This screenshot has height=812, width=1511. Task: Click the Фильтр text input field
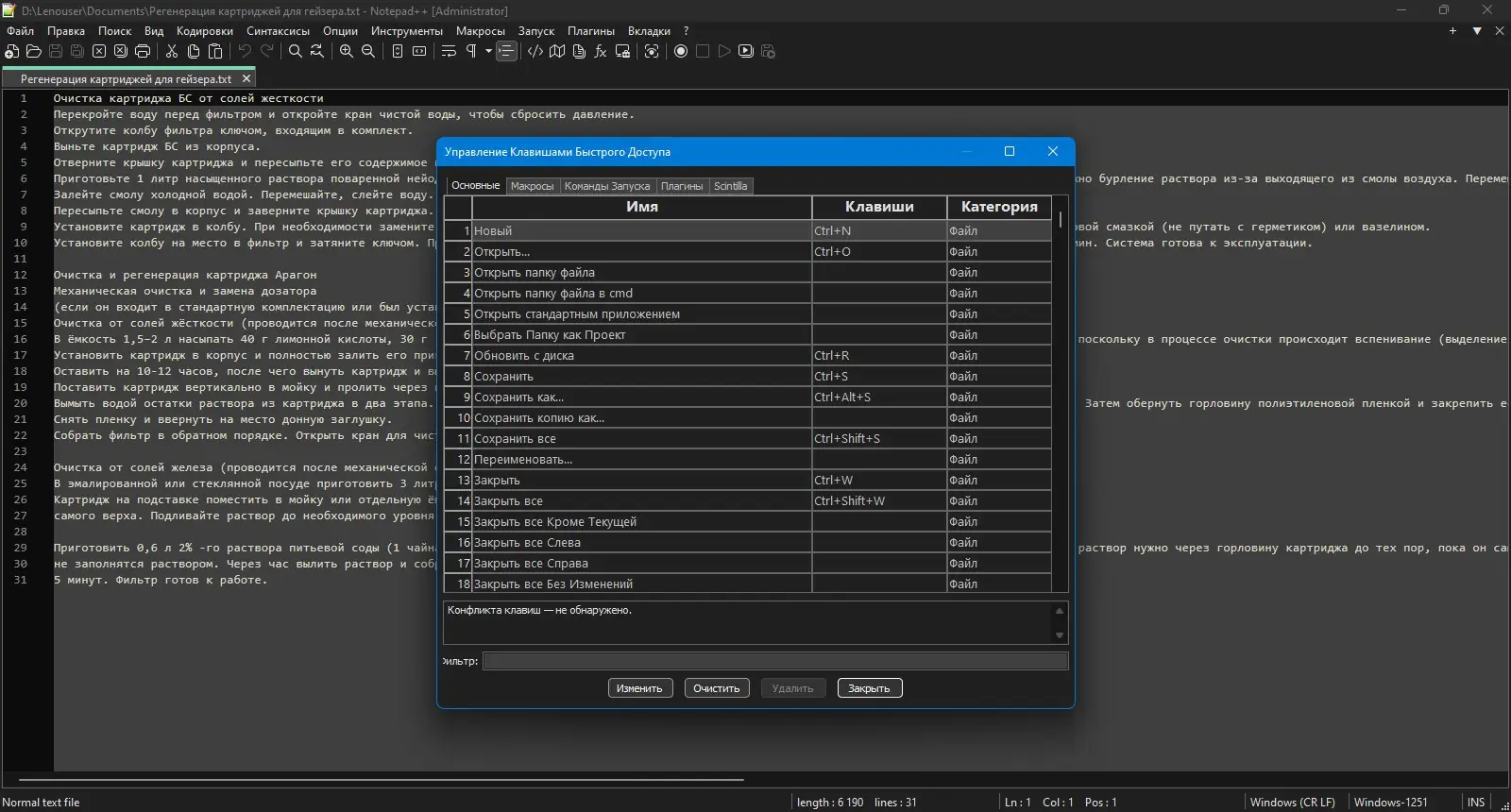pos(774,661)
